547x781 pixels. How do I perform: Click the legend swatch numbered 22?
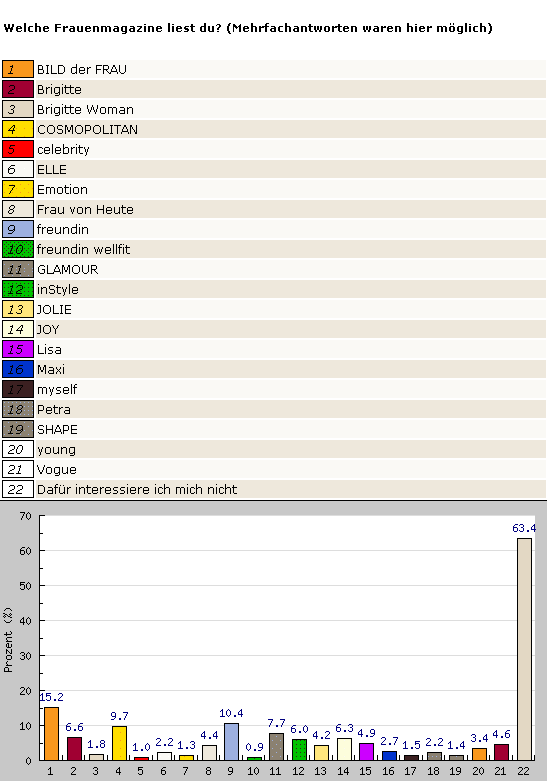pyautogui.click(x=18, y=489)
